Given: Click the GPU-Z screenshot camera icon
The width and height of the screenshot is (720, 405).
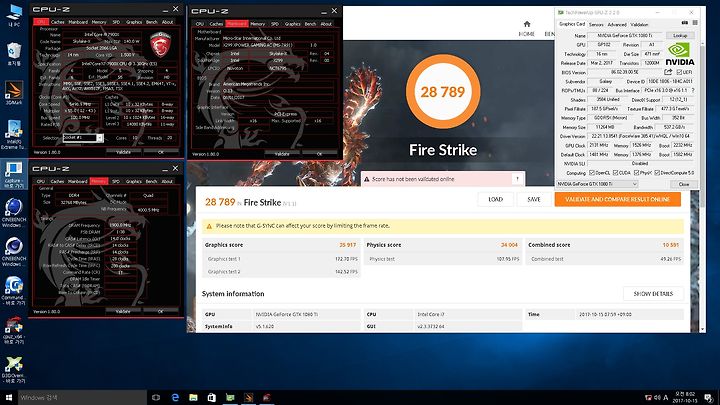Looking at the screenshot, I should tap(685, 22).
